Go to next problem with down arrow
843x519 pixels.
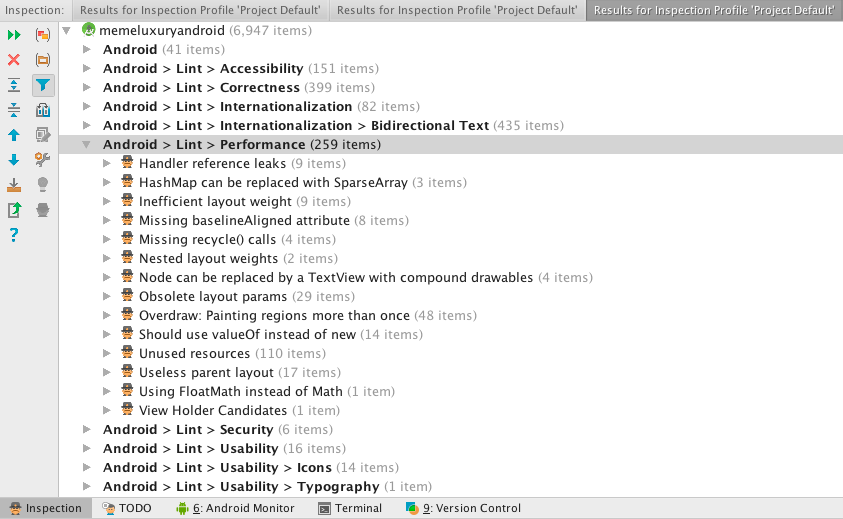click(x=14, y=160)
